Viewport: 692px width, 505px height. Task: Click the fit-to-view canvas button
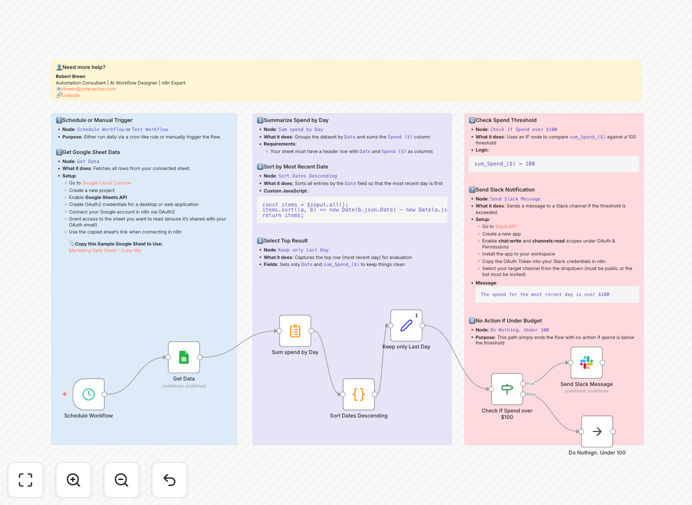[26, 480]
